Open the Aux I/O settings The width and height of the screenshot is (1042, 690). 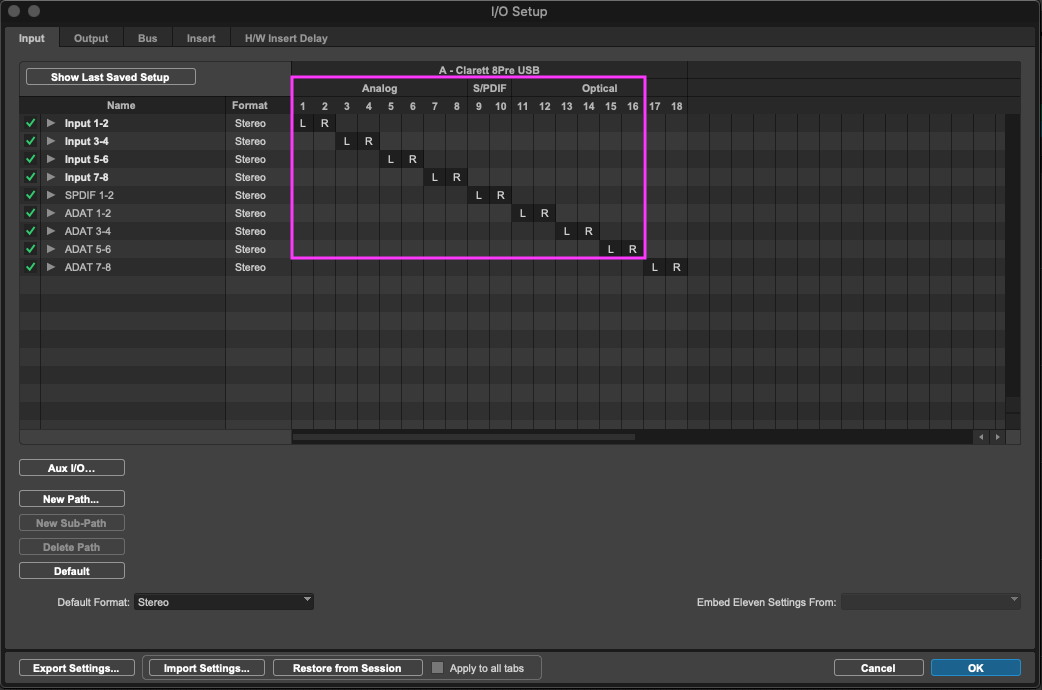click(72, 468)
